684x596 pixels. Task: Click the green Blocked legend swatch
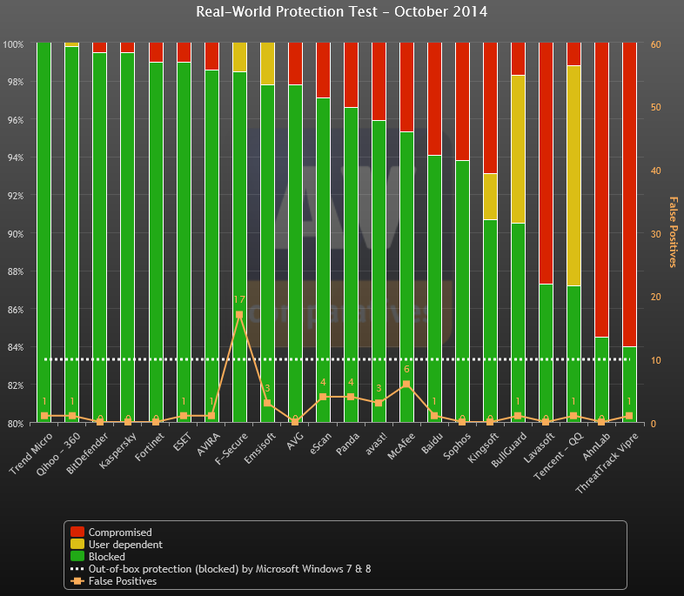77,556
